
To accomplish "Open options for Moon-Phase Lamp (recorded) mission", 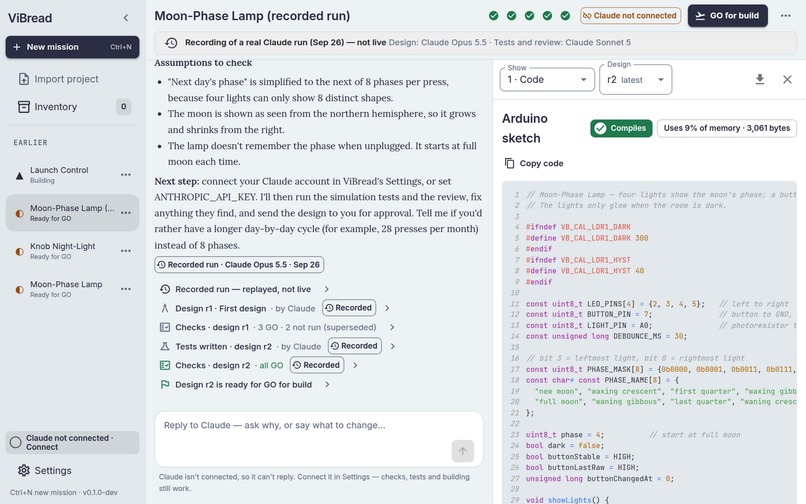I will 126,212.
